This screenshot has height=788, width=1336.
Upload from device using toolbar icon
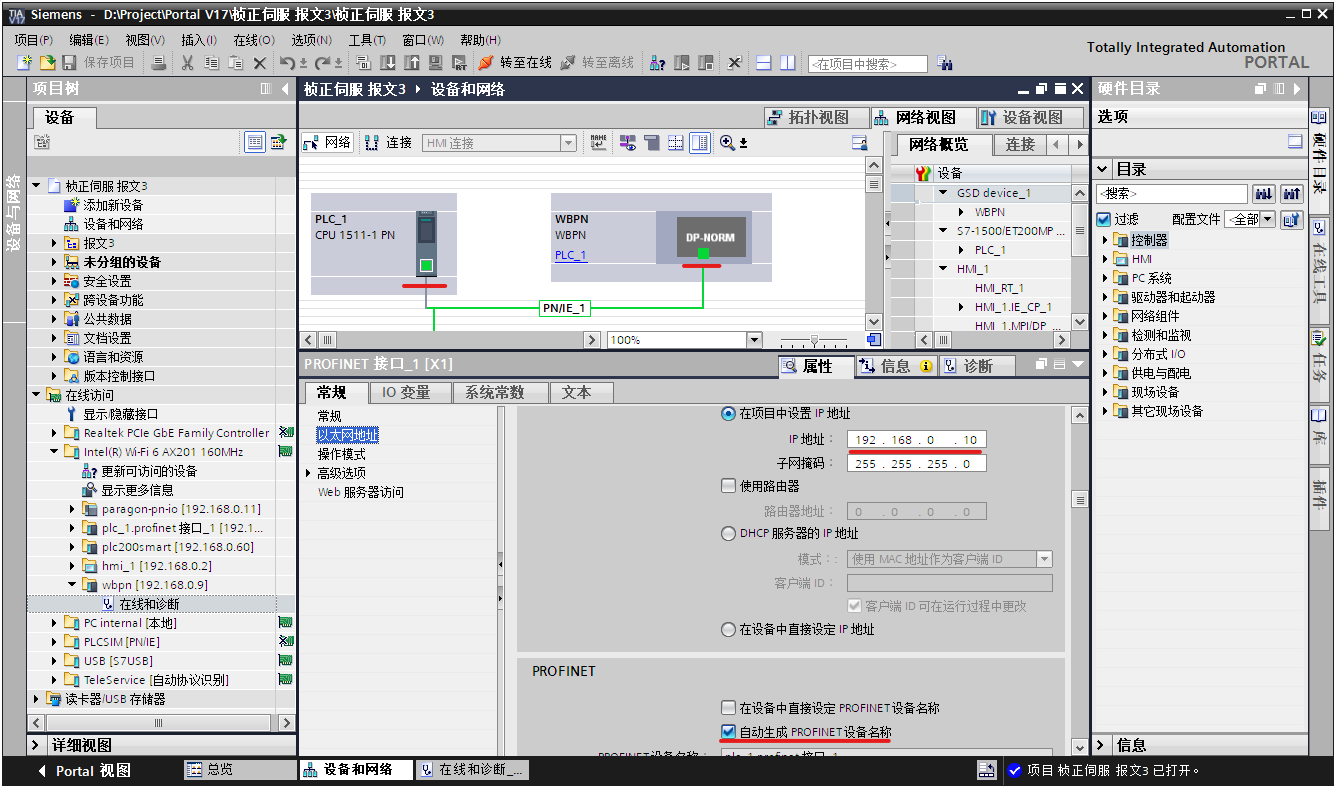point(411,63)
